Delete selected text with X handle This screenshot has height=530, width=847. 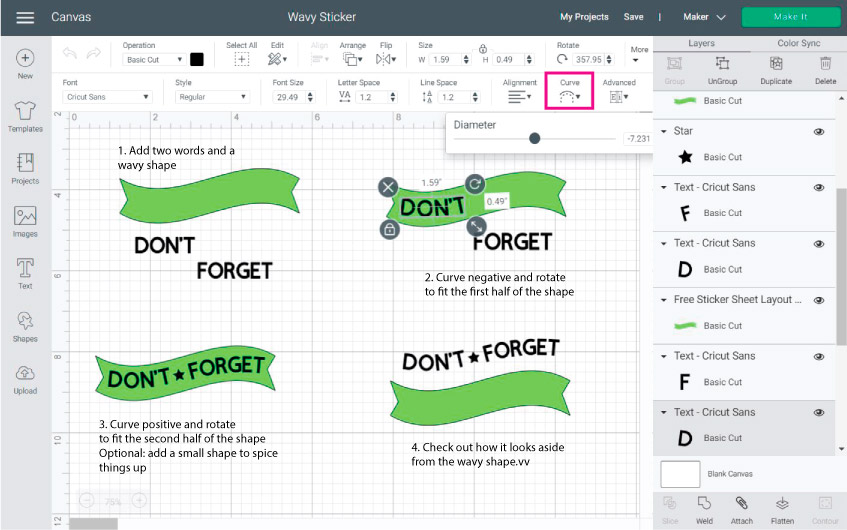(x=388, y=187)
